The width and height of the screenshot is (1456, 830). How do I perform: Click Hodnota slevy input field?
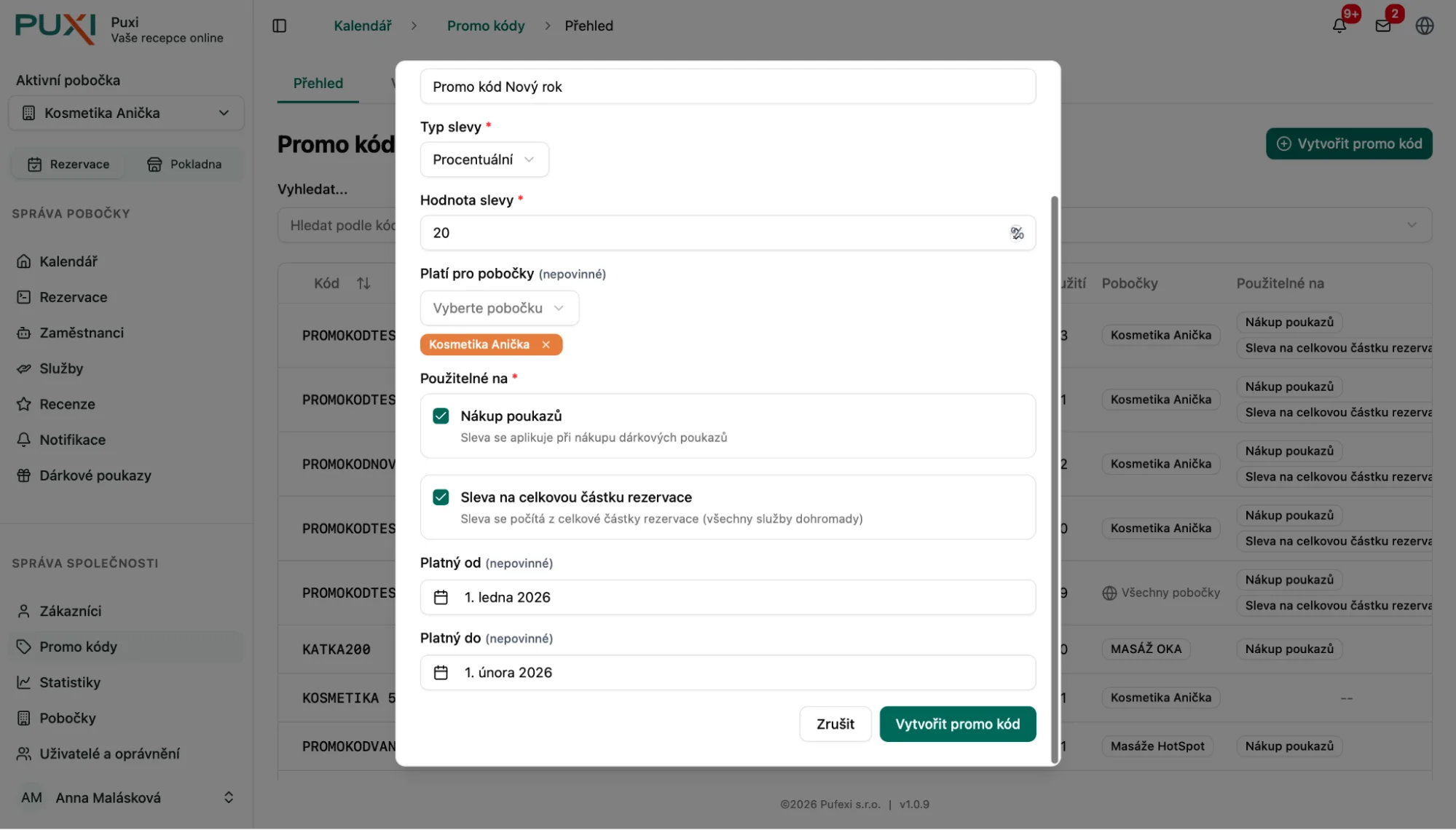(x=714, y=233)
